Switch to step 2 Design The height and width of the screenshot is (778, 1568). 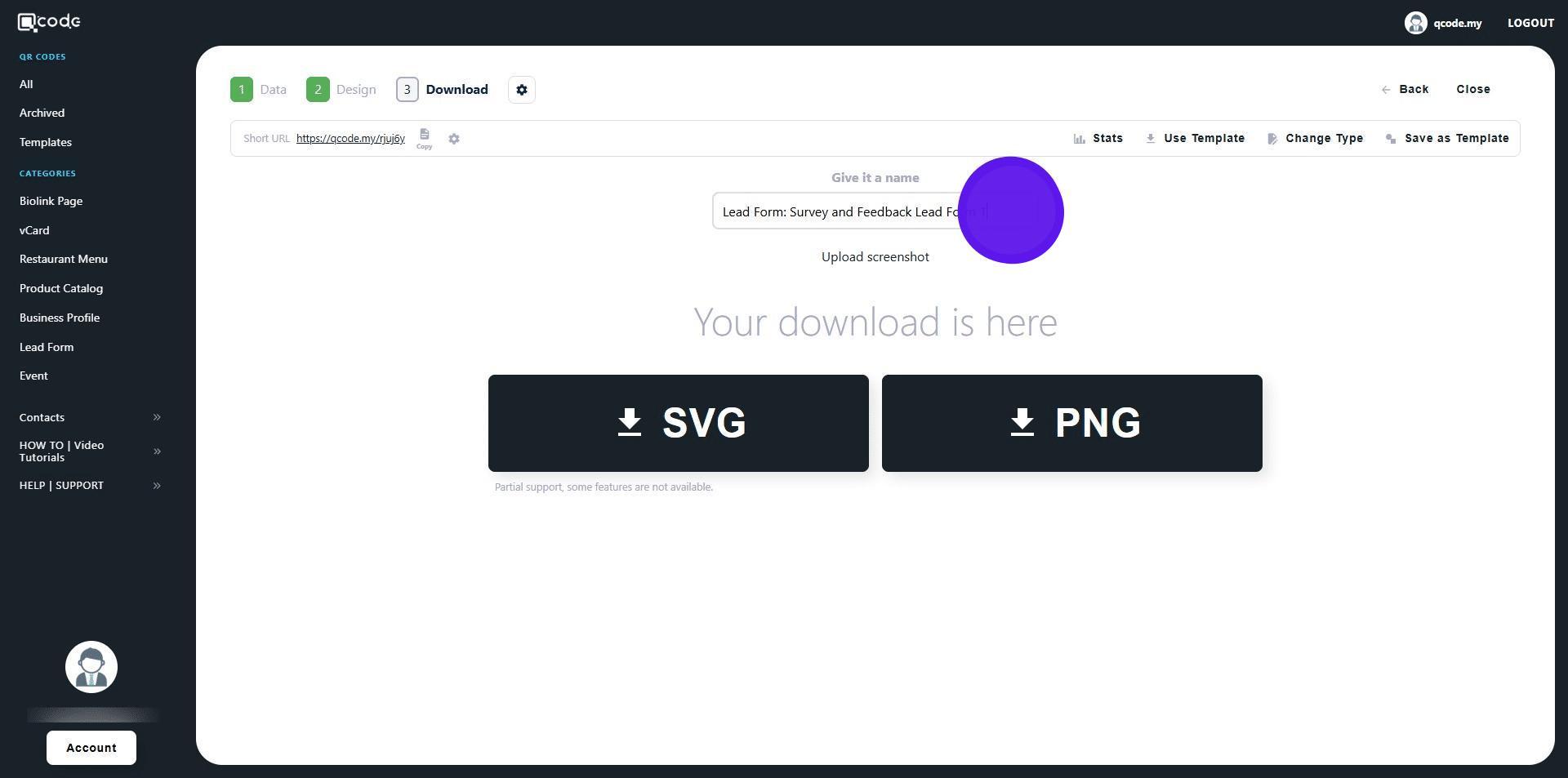point(341,90)
